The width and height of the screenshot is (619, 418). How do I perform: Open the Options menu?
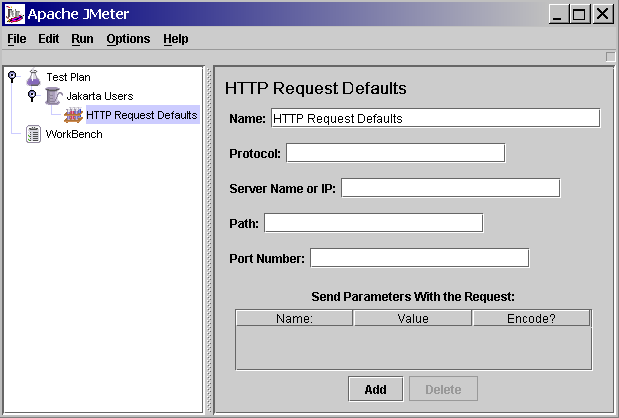[x=128, y=39]
